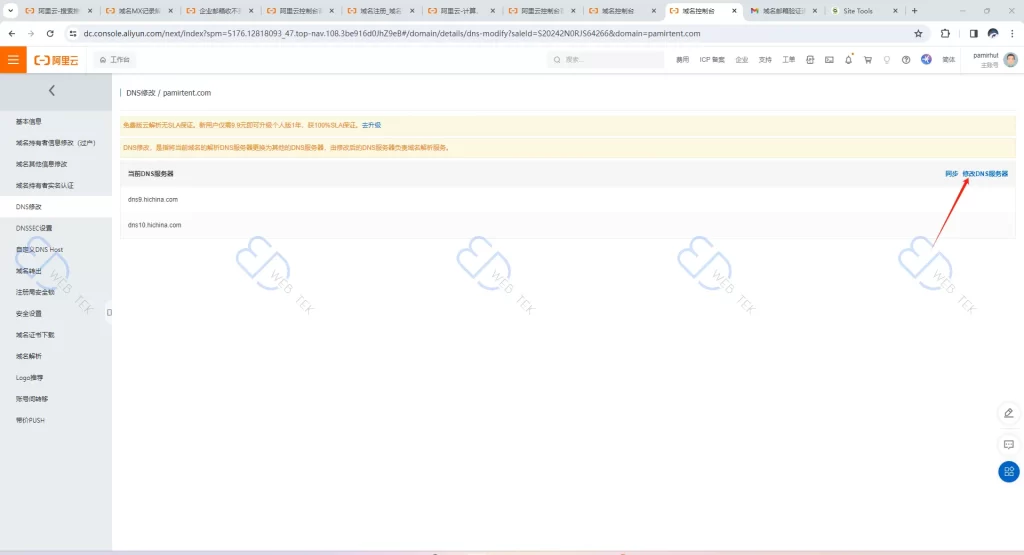Viewport: 1024px width, 555px height.
Task: Click the shopping cart icon
Action: 867,60
